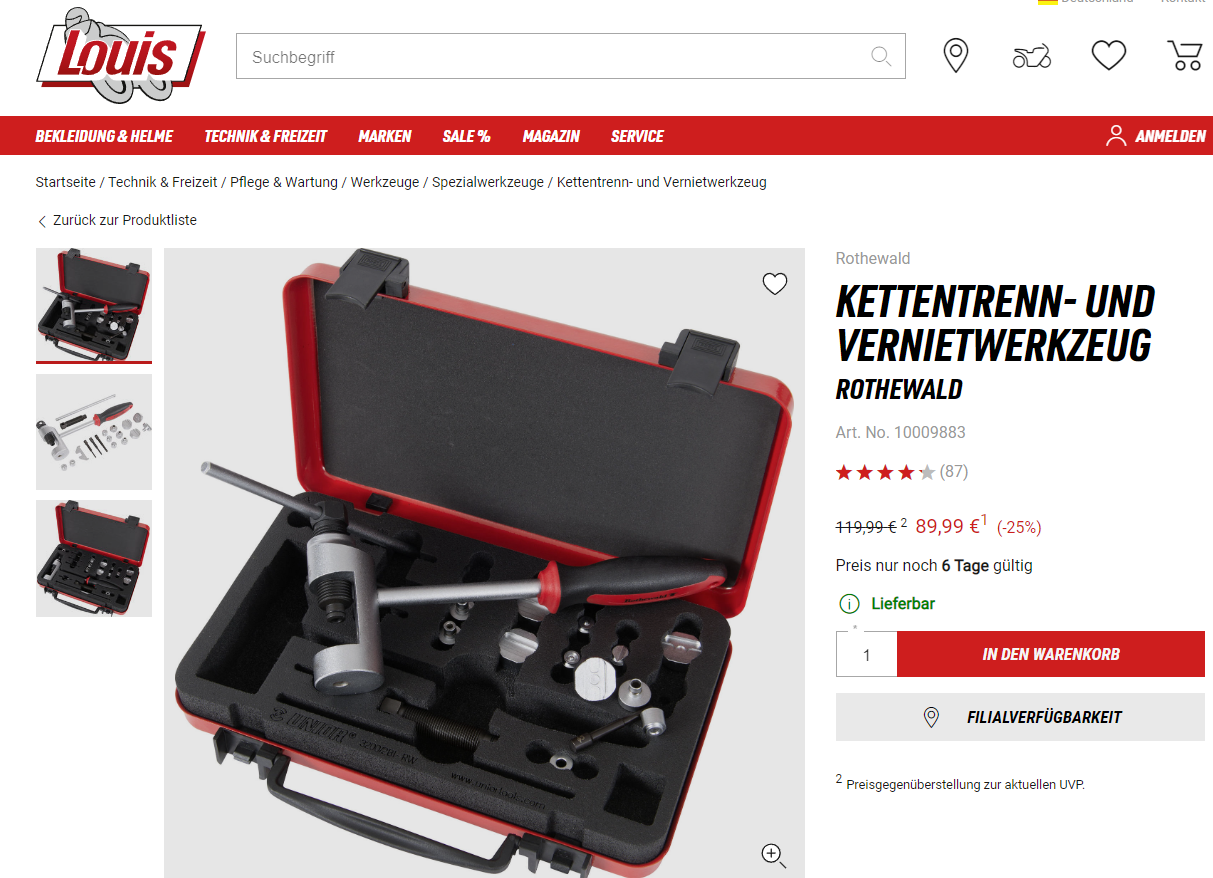This screenshot has width=1213, height=878.
Task: Open the store locator pin icon
Action: [956, 55]
